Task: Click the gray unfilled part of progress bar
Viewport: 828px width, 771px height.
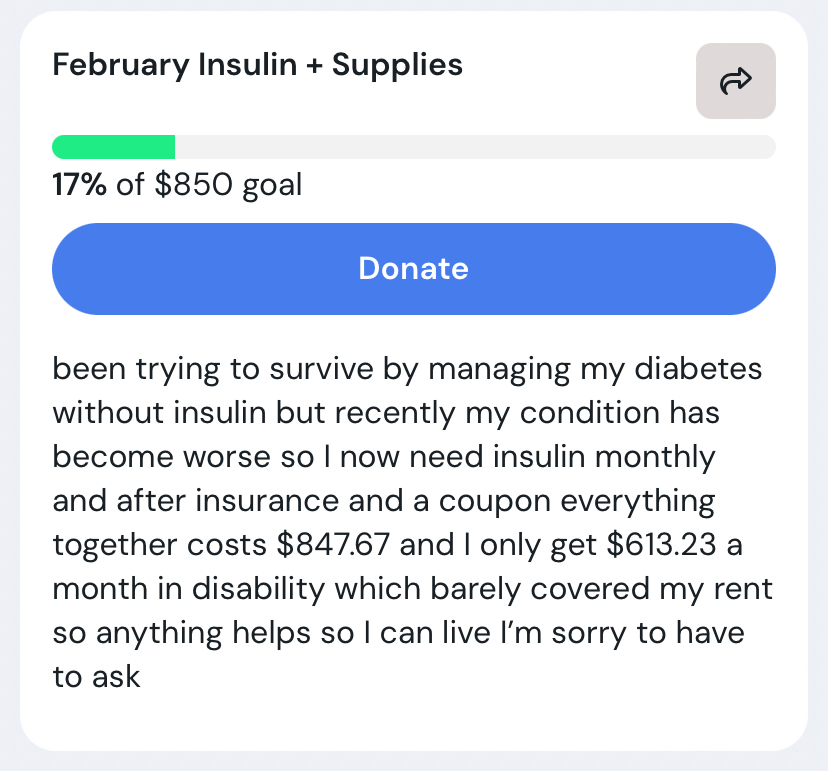Action: click(475, 147)
